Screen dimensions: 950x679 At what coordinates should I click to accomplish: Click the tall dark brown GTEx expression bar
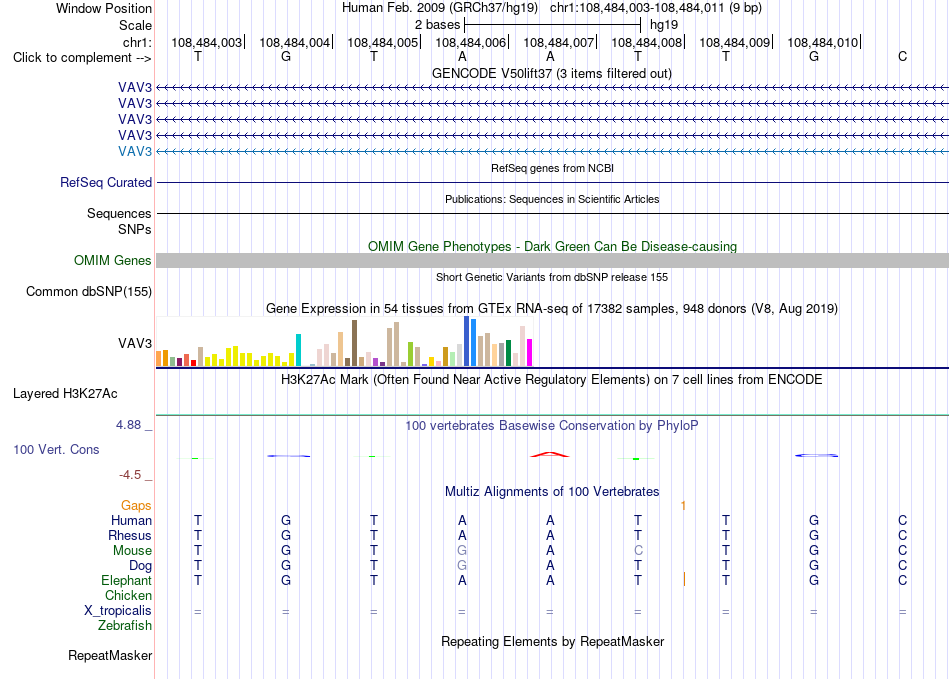(354, 343)
